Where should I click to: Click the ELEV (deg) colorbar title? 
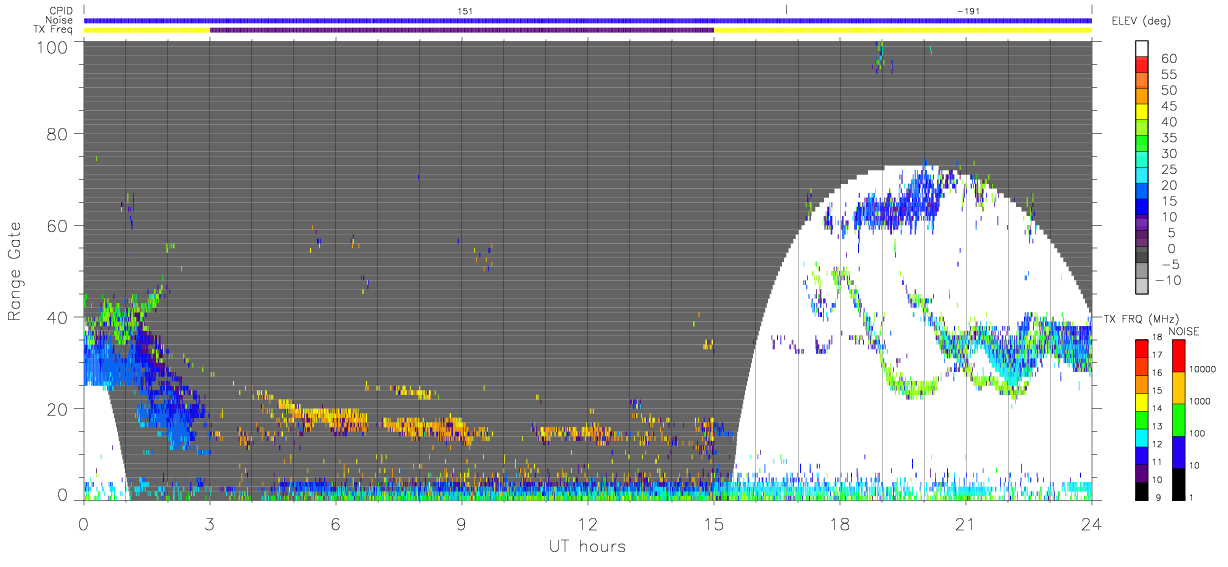[x=1139, y=20]
